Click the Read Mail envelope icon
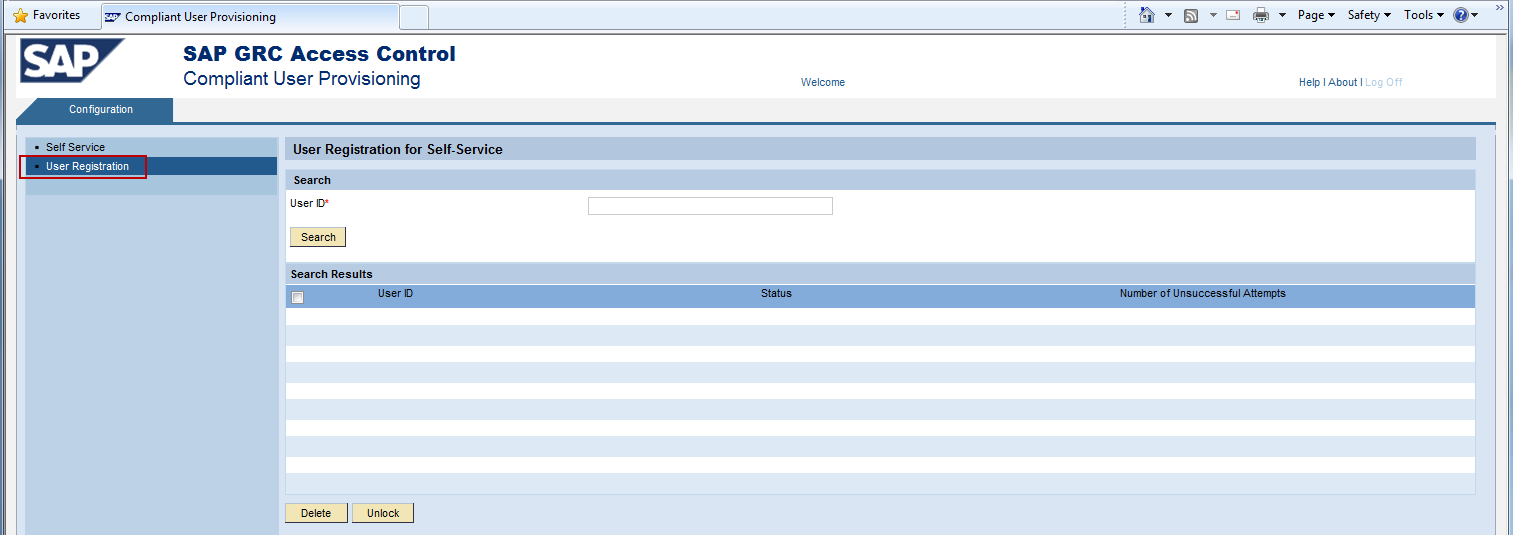 coord(1233,15)
